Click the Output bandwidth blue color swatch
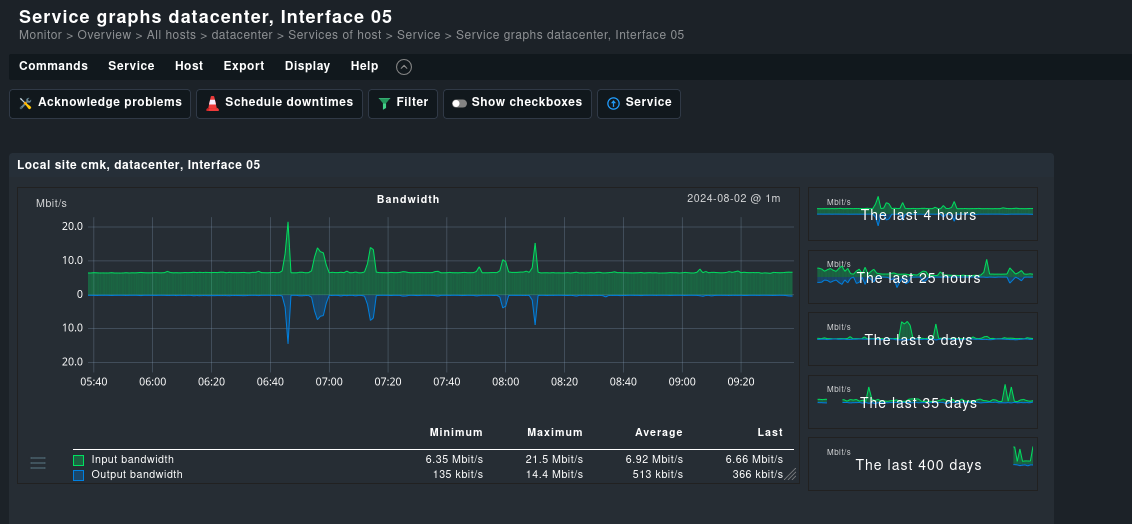This screenshot has width=1132, height=524. coord(78,475)
